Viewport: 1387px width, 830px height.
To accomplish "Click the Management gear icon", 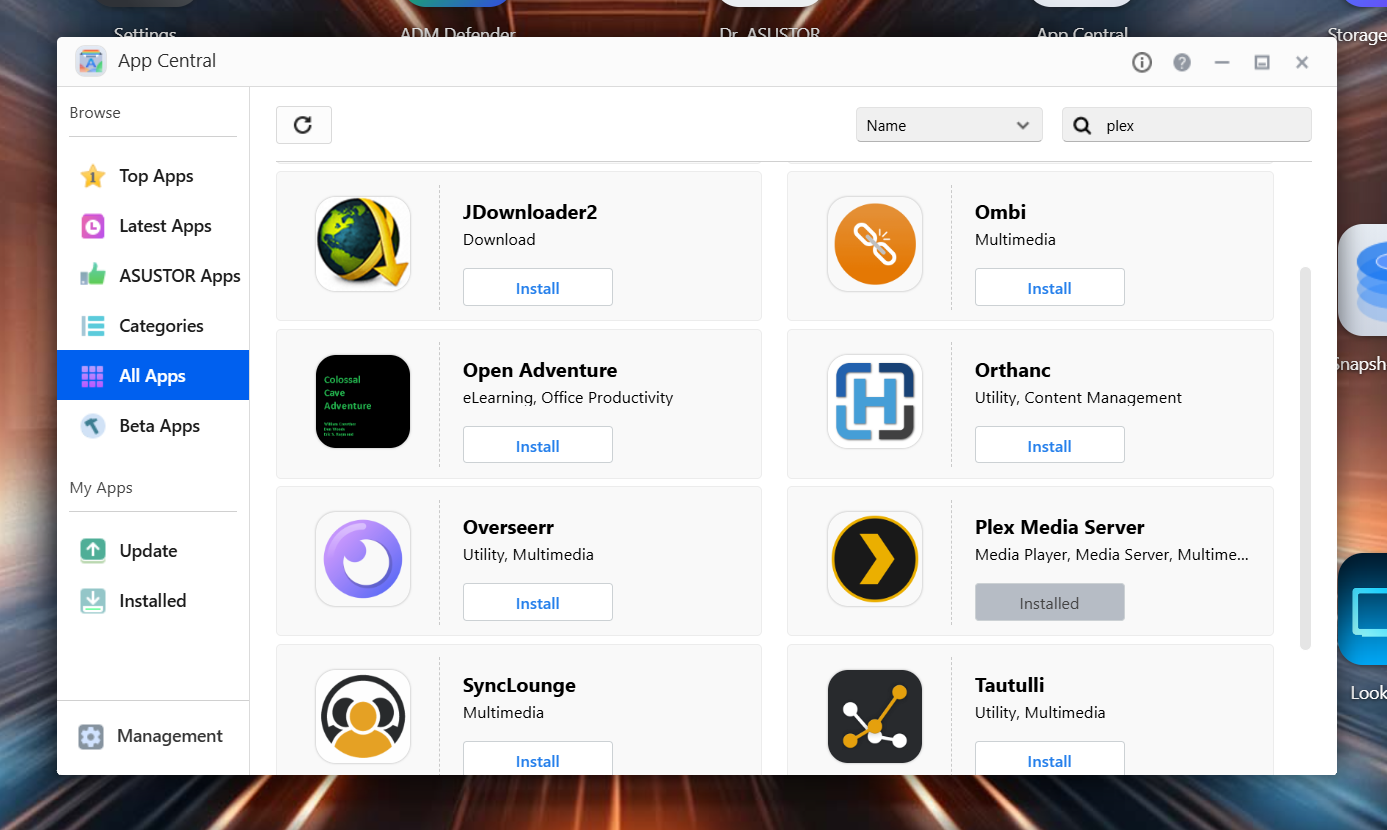I will (x=91, y=737).
